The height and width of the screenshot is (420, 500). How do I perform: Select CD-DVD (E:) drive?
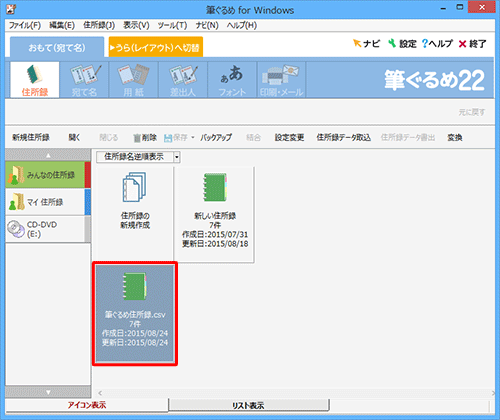(x=48, y=229)
